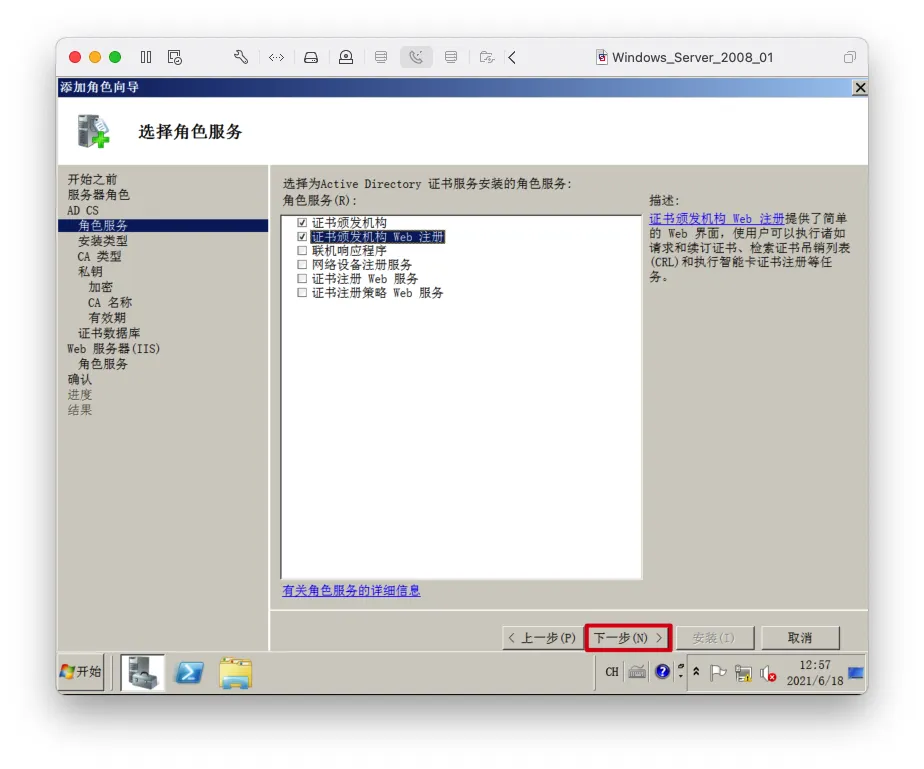
Task: Select AD CS in the sidebar
Action: click(x=83, y=210)
